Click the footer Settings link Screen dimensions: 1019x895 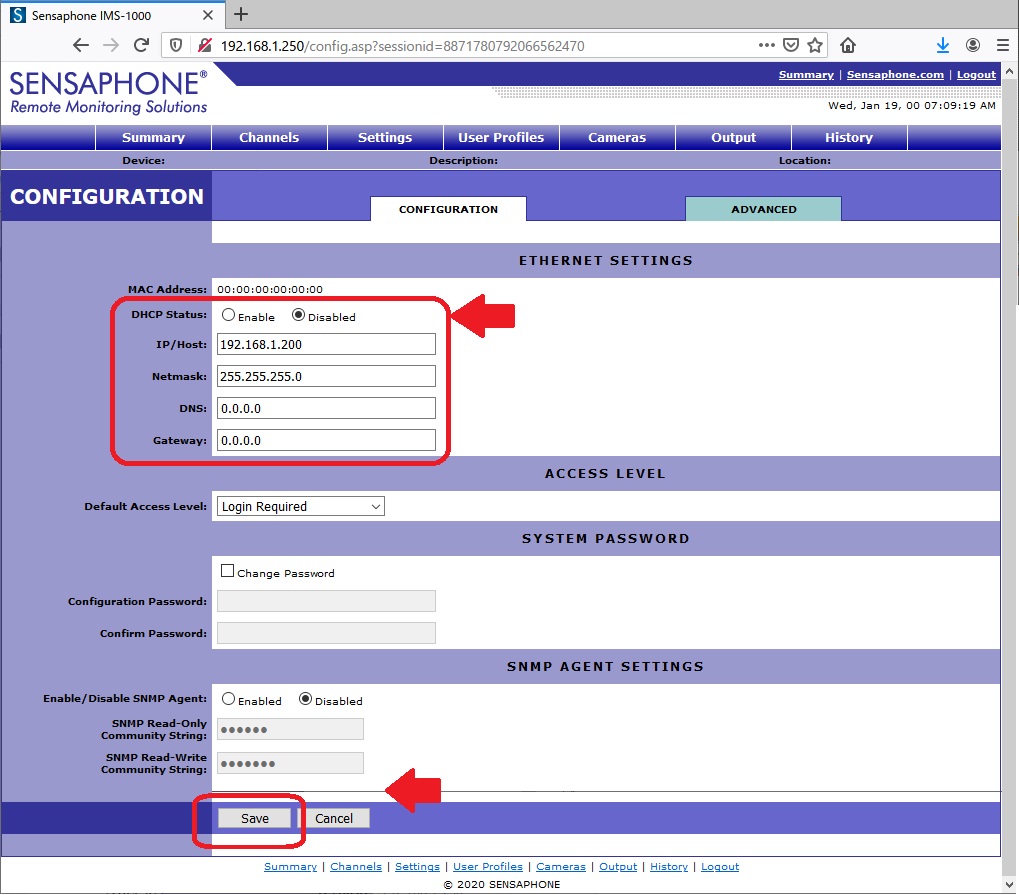pyautogui.click(x=417, y=866)
